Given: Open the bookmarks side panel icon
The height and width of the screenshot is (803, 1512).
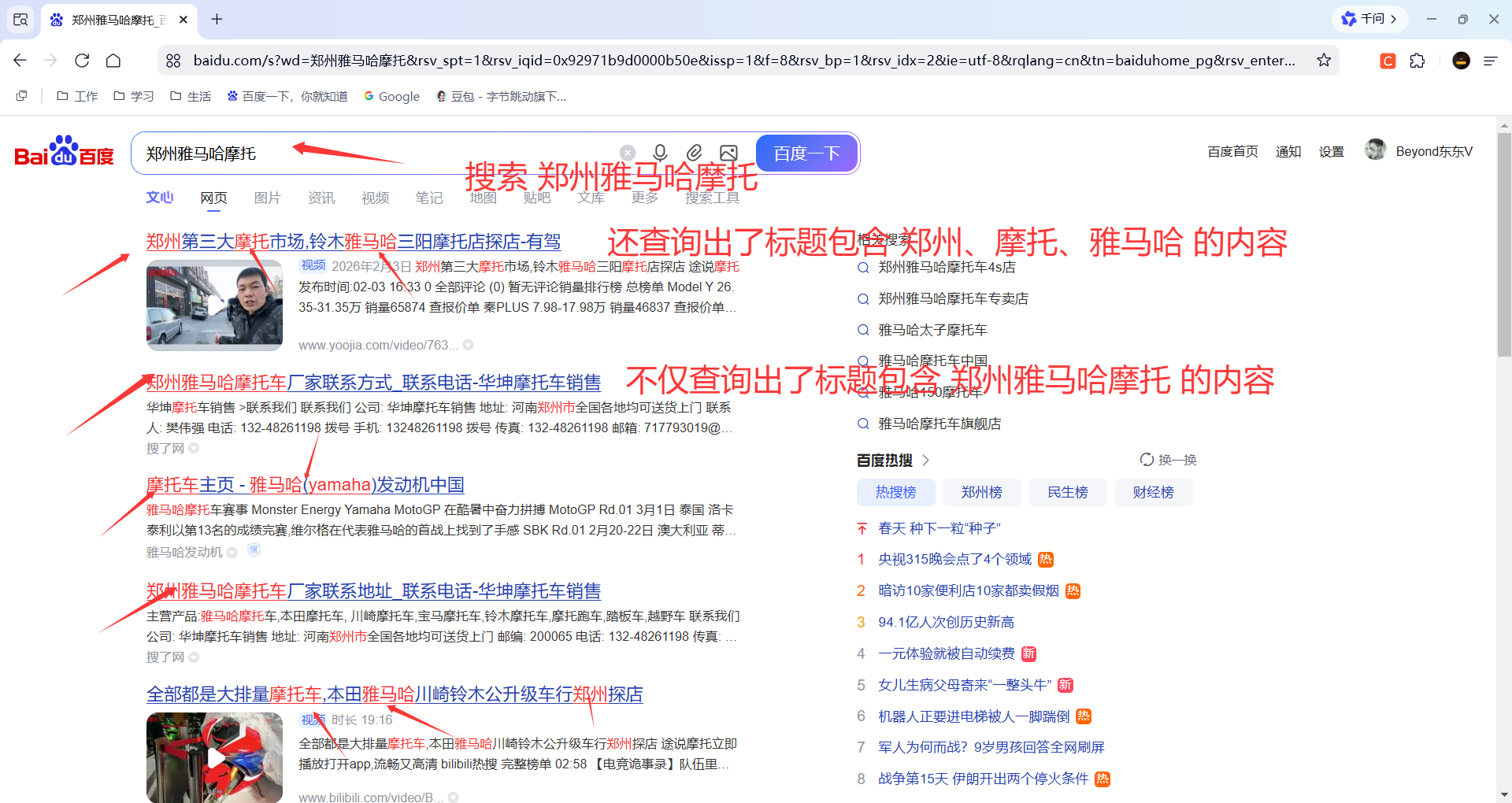Looking at the screenshot, I should (22, 96).
